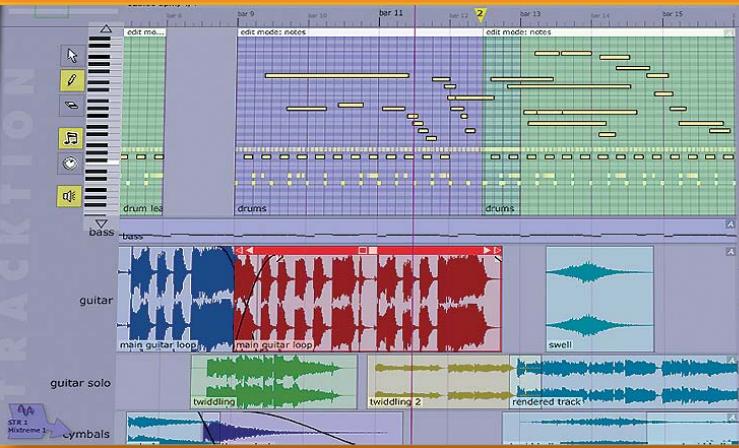
Task: Select the swell audio clip
Action: 600,299
